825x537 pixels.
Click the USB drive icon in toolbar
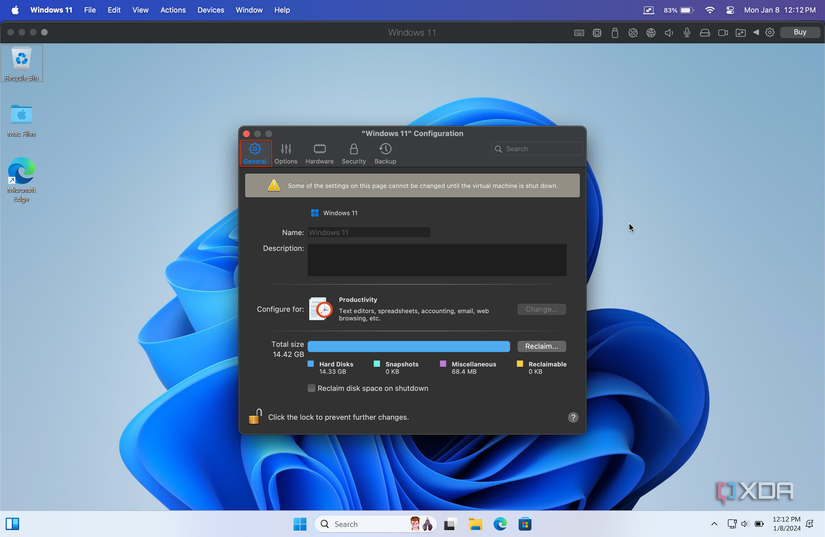[x=615, y=33]
